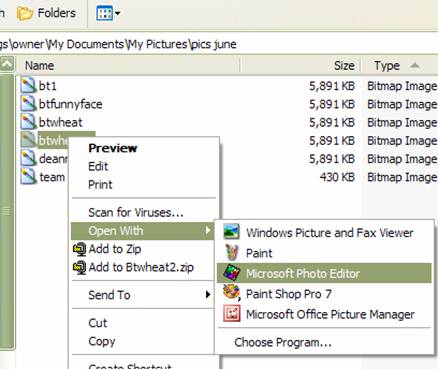The image size is (438, 369).
Task: Select the btfunnyface file name
Action: 71,104
